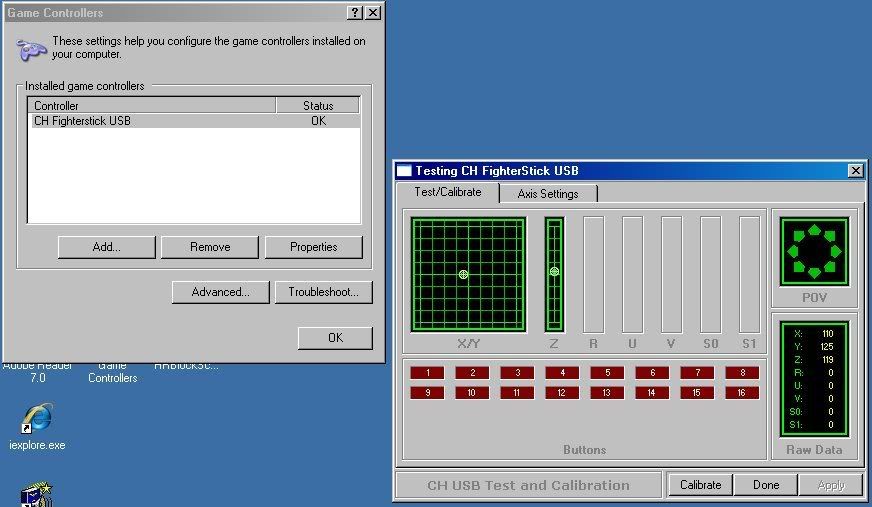The image size is (872, 507).
Task: Click the X/Y axis crosshair grid
Action: [x=468, y=275]
